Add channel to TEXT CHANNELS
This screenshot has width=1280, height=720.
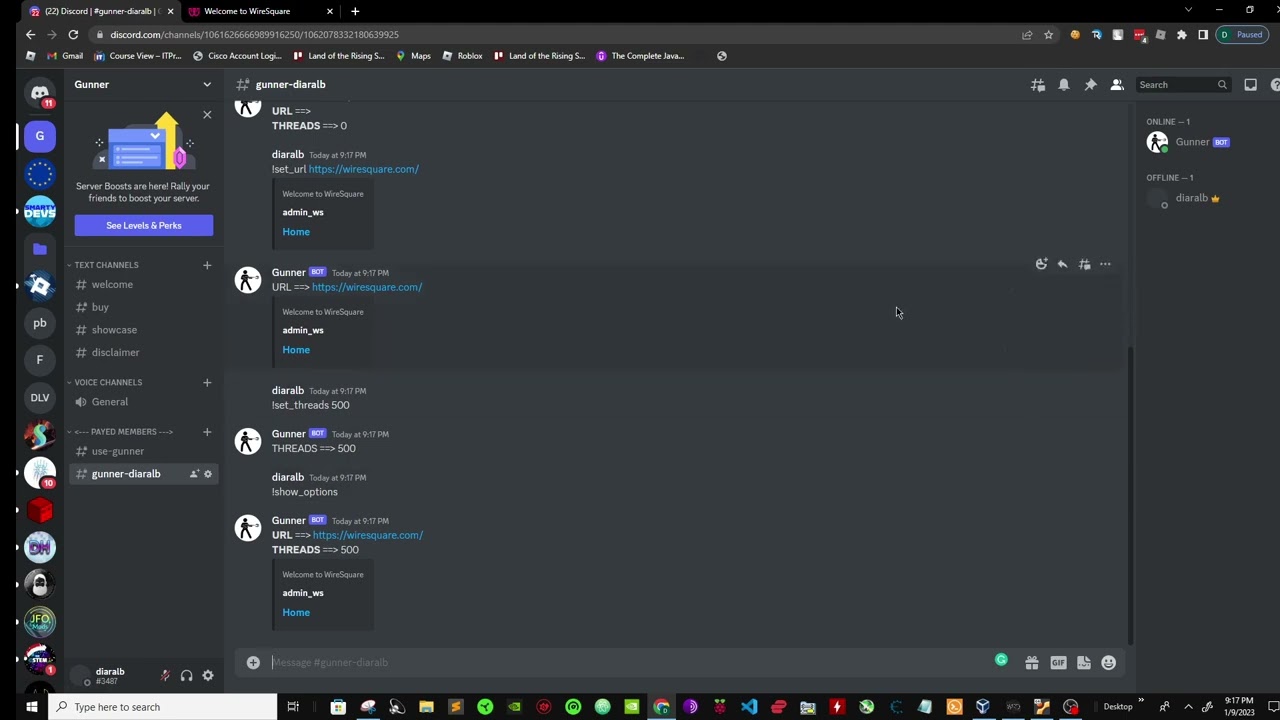point(207,265)
